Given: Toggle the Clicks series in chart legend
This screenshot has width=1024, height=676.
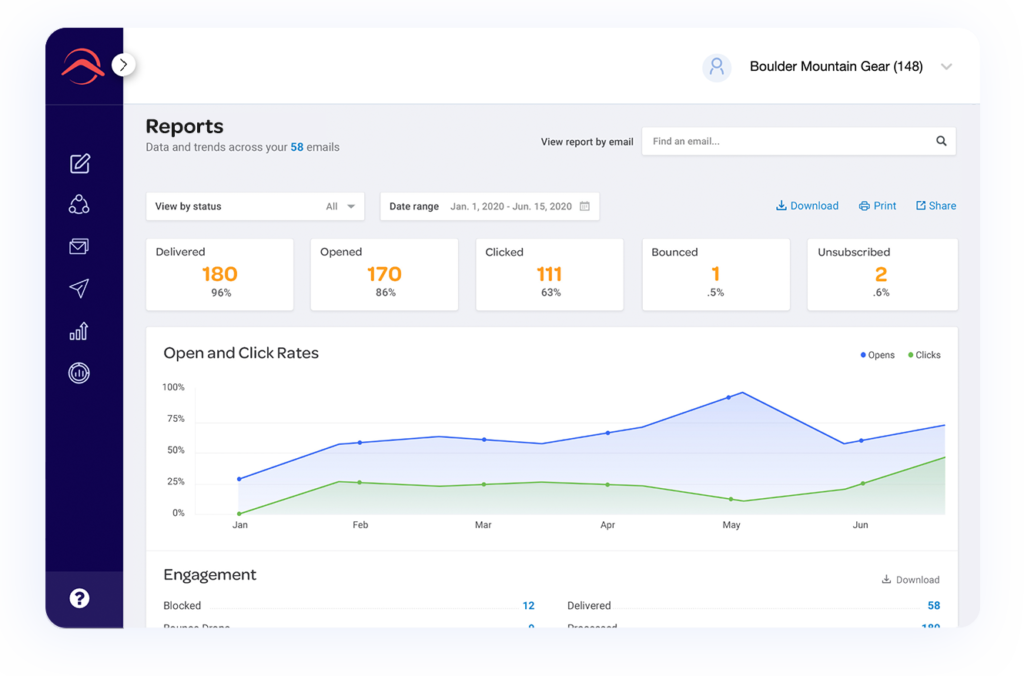Looking at the screenshot, I should tap(923, 355).
